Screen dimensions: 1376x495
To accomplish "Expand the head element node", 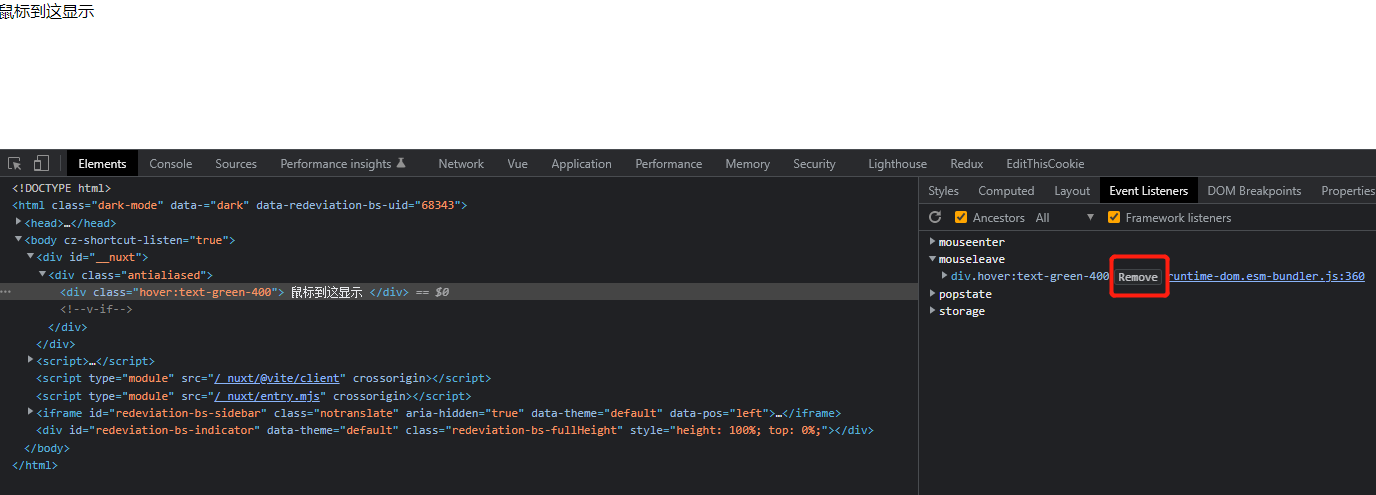I will [19, 223].
